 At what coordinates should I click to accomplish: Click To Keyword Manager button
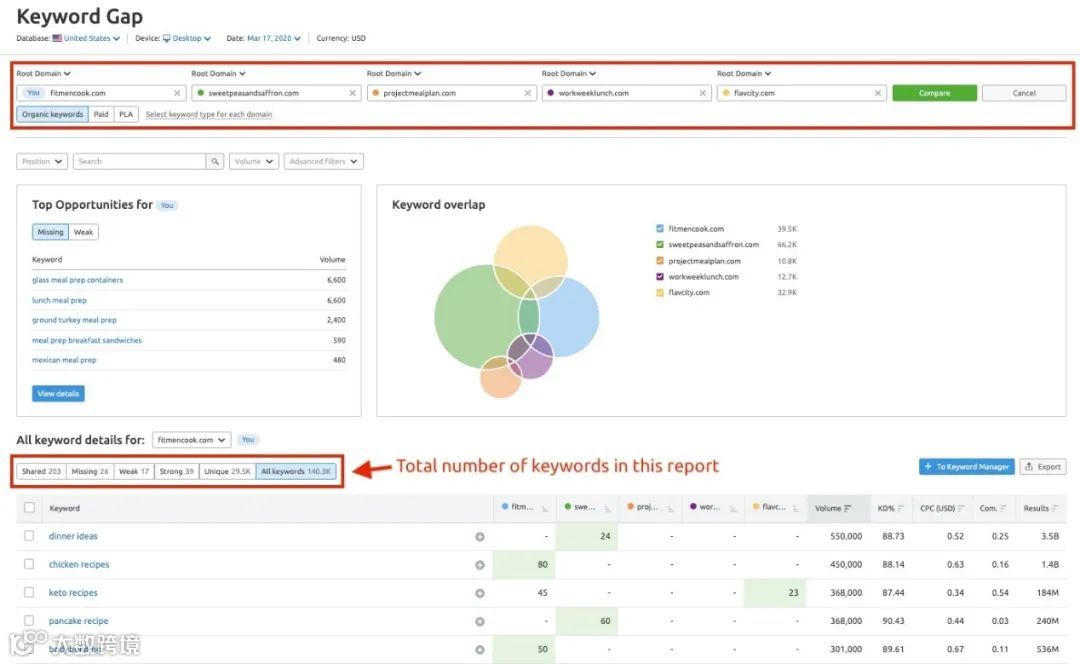[966, 467]
